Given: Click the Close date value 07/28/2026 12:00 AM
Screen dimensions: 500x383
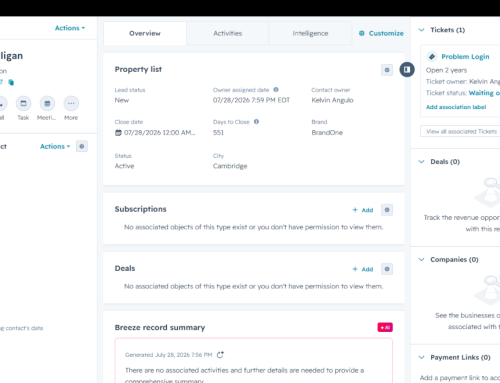Looking at the screenshot, I should click(x=160, y=133).
